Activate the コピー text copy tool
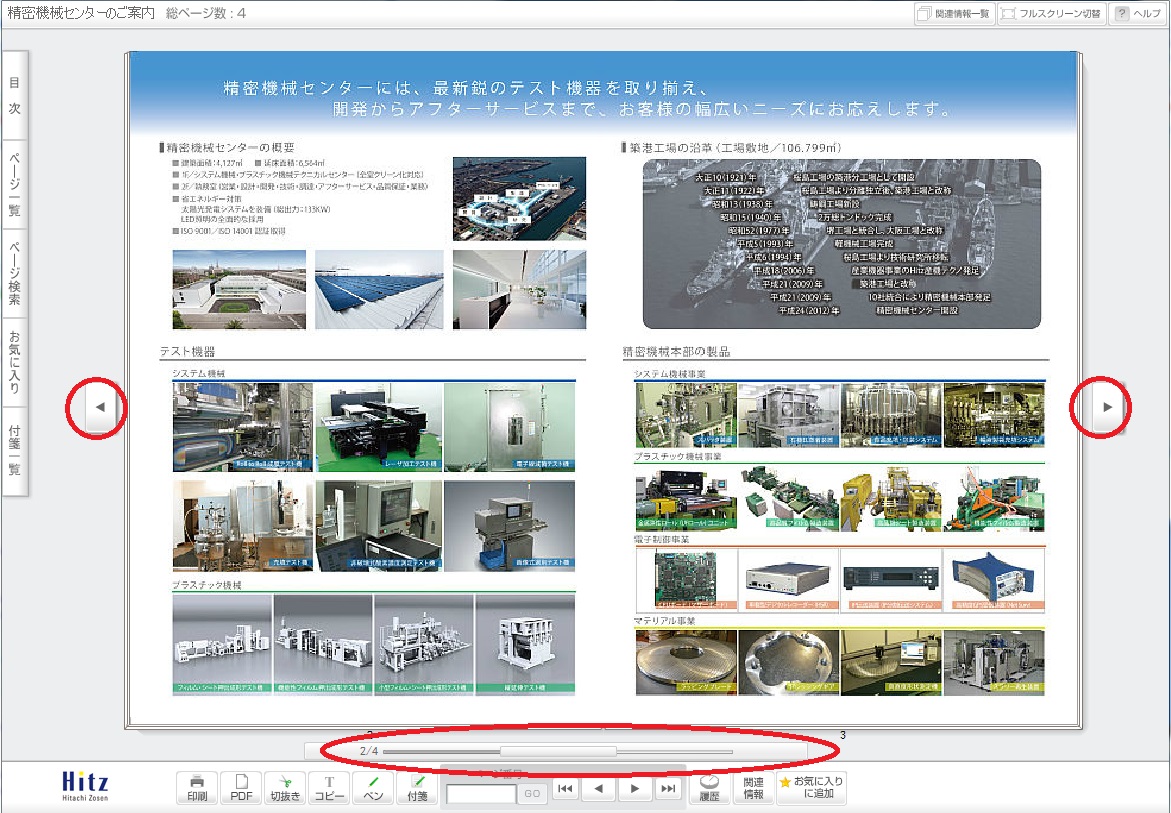This screenshot has height=813, width=1171. coord(329,788)
